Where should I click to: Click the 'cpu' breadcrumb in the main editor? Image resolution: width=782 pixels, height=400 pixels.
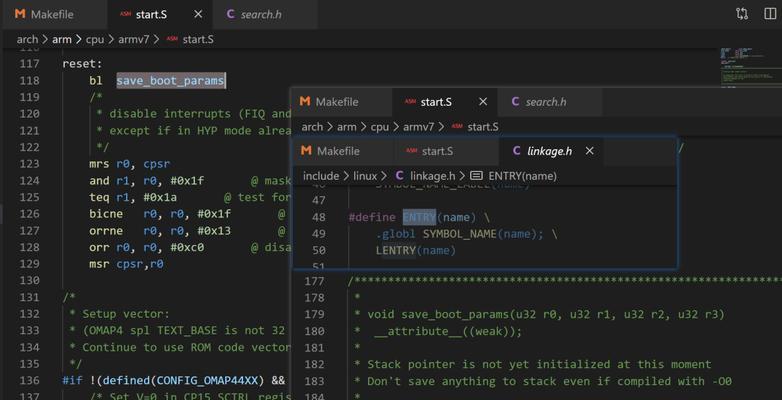95,39
